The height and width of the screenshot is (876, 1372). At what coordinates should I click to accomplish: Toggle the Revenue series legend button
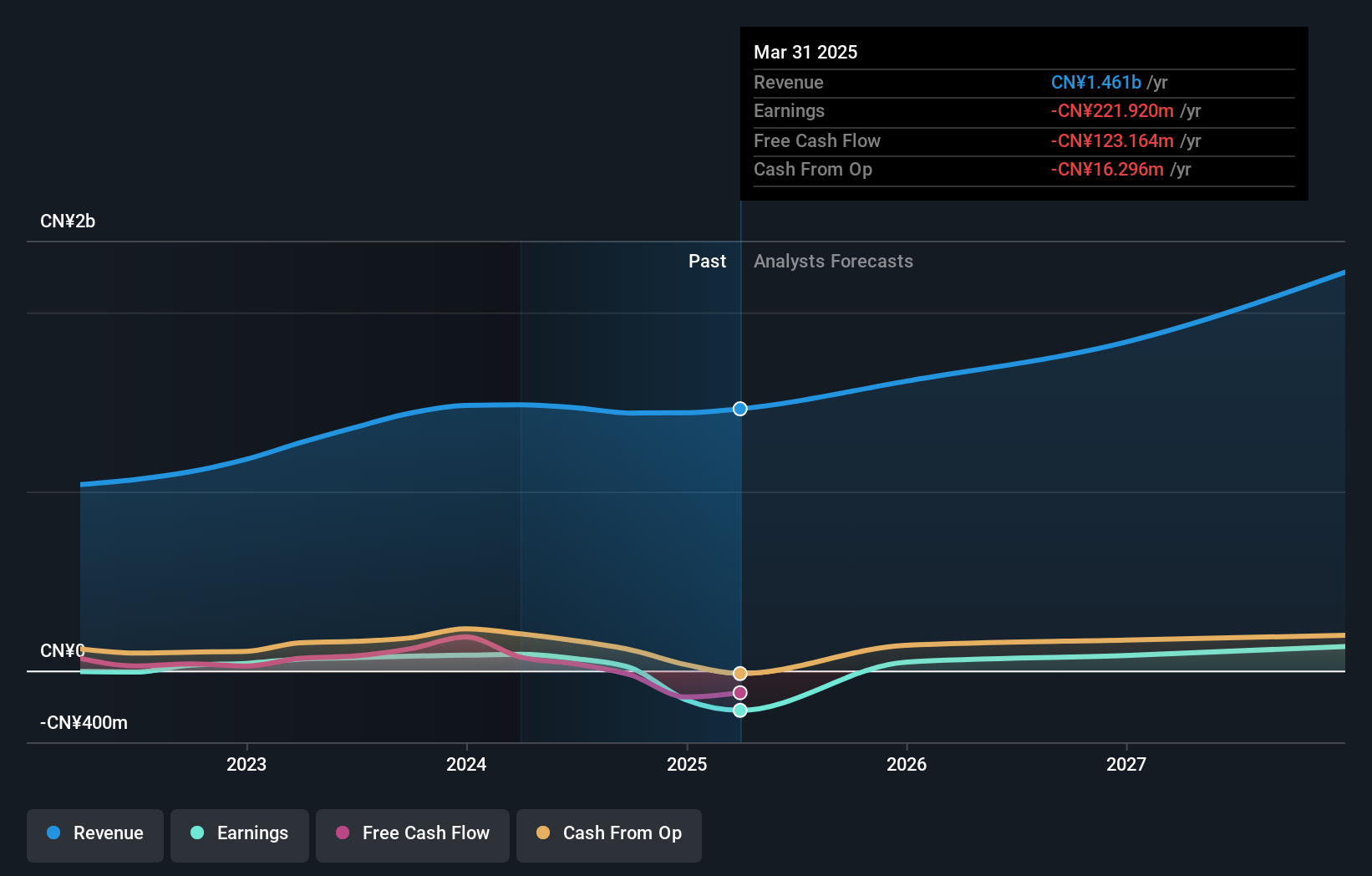pyautogui.click(x=95, y=835)
